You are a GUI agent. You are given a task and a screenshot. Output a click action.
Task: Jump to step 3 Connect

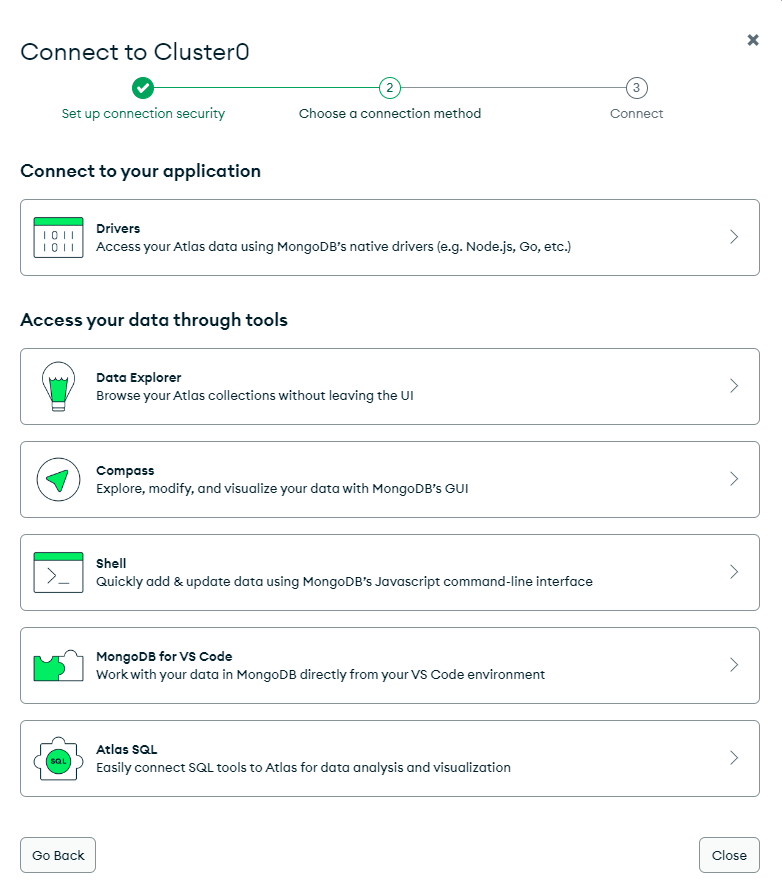coord(636,113)
